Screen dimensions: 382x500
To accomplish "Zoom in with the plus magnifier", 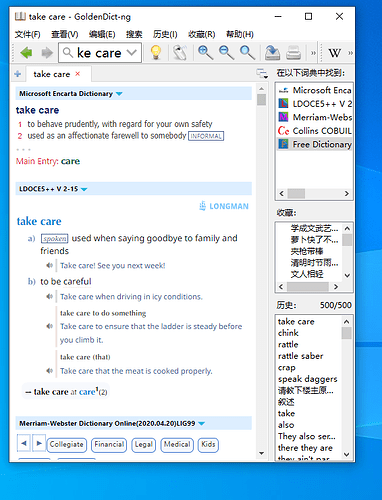I will pos(205,52).
